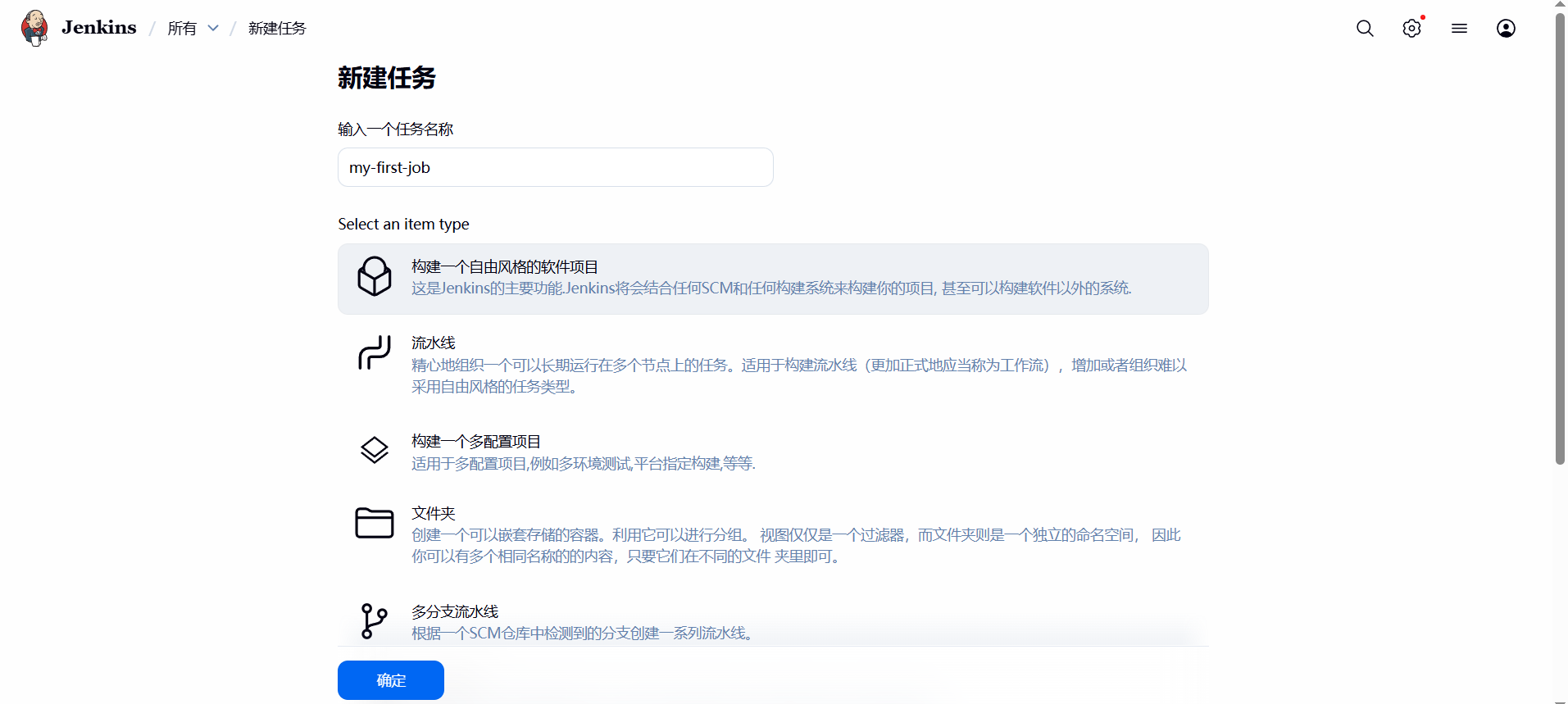Click the 文件夹 folder icon
The width and height of the screenshot is (1568, 704).
point(375,523)
